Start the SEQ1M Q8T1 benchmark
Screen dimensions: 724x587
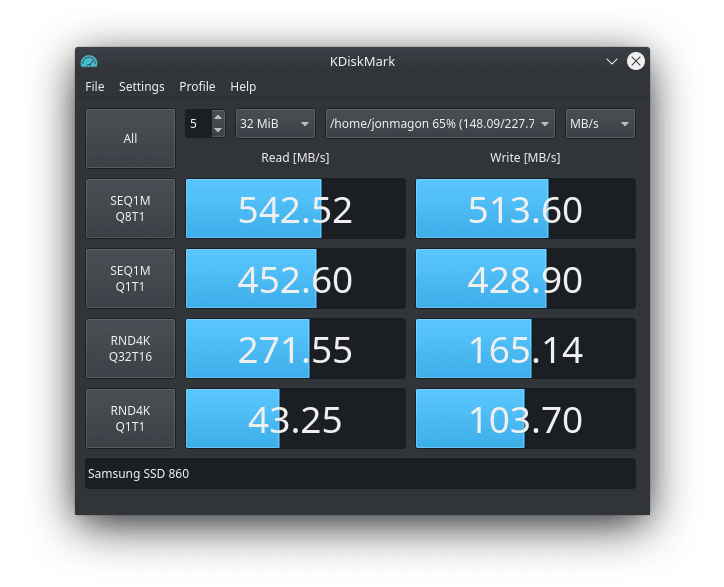point(130,209)
